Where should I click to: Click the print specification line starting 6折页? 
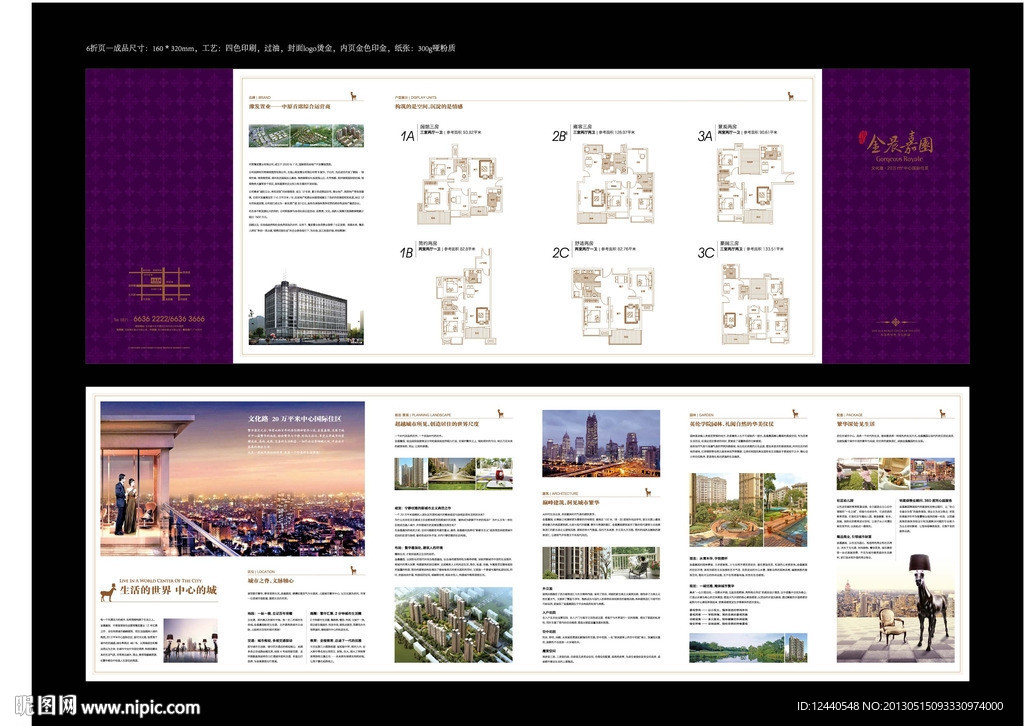(271, 48)
